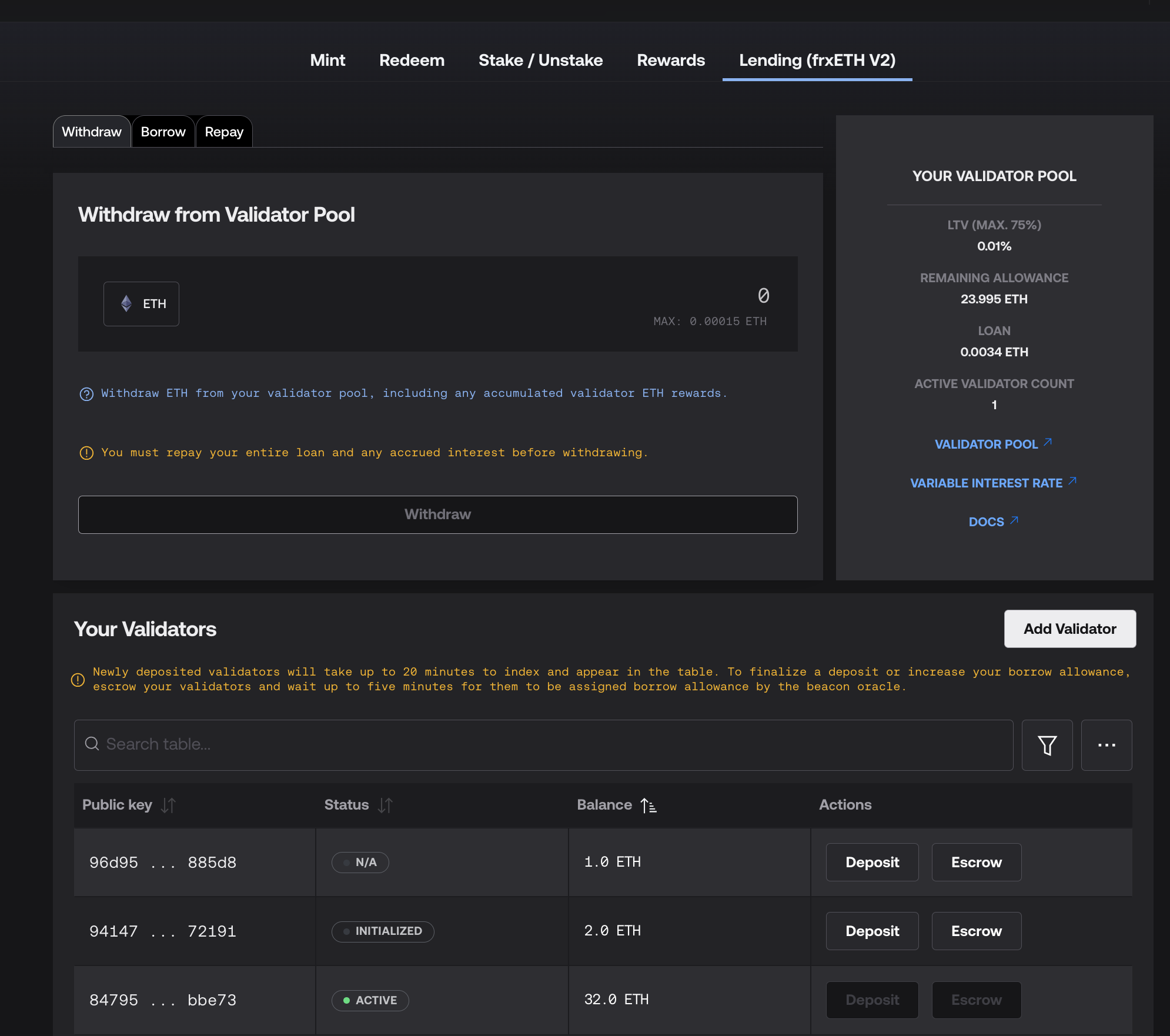
Task: Go to the Rewards menu item
Action: [670, 60]
